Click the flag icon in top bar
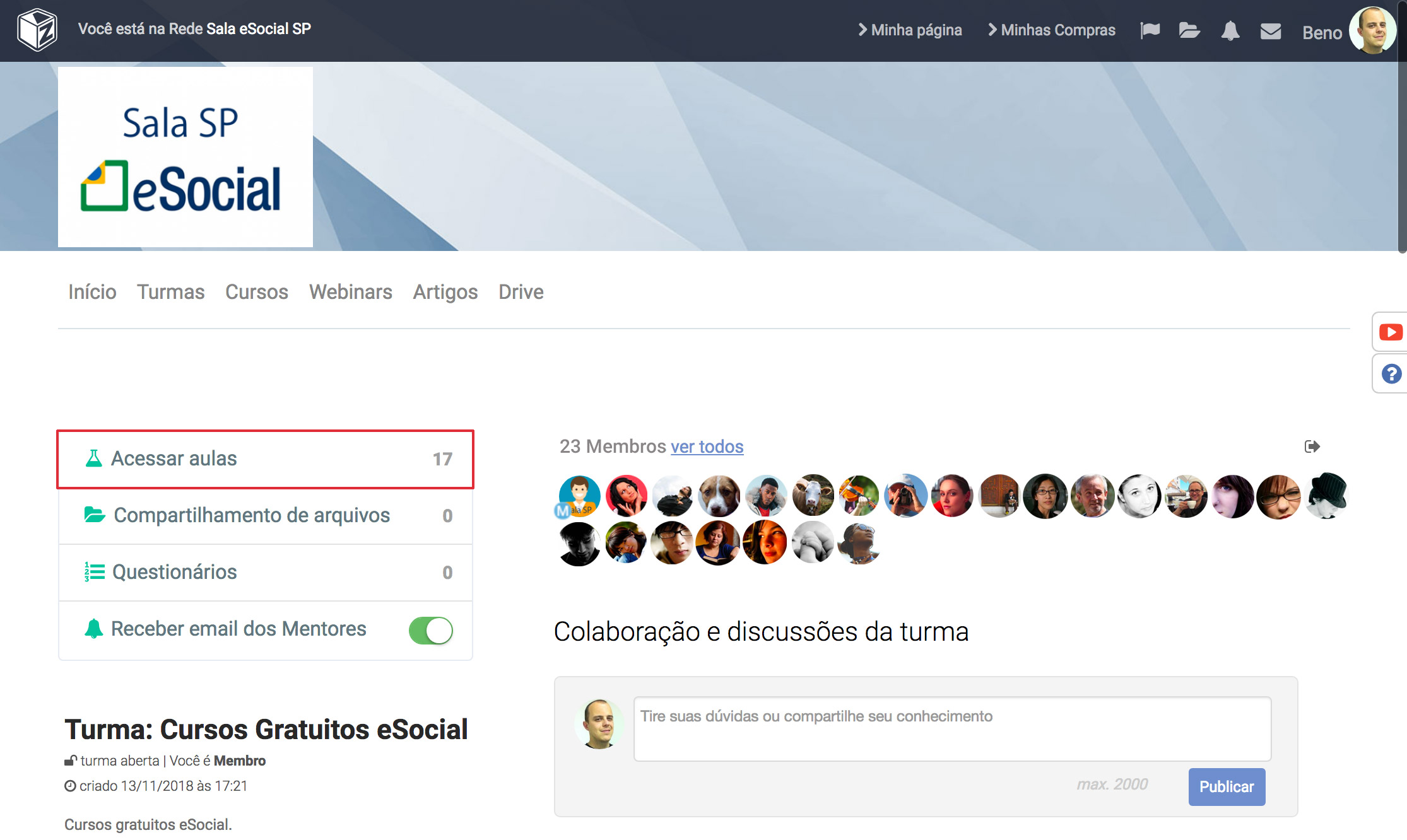Viewport: 1407px width, 840px height. (1150, 30)
